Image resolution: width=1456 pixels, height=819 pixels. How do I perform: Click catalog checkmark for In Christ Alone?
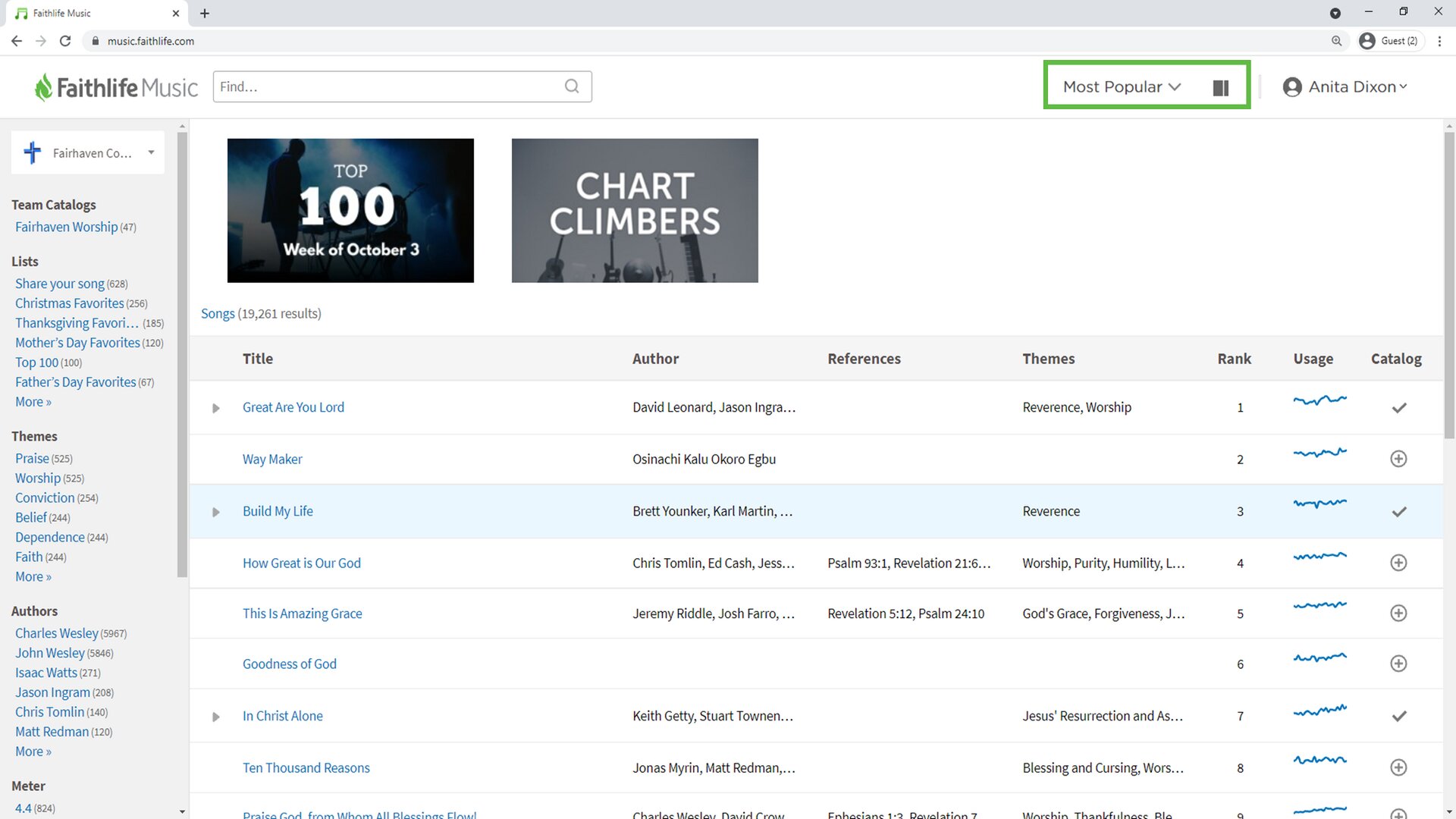coord(1399,716)
